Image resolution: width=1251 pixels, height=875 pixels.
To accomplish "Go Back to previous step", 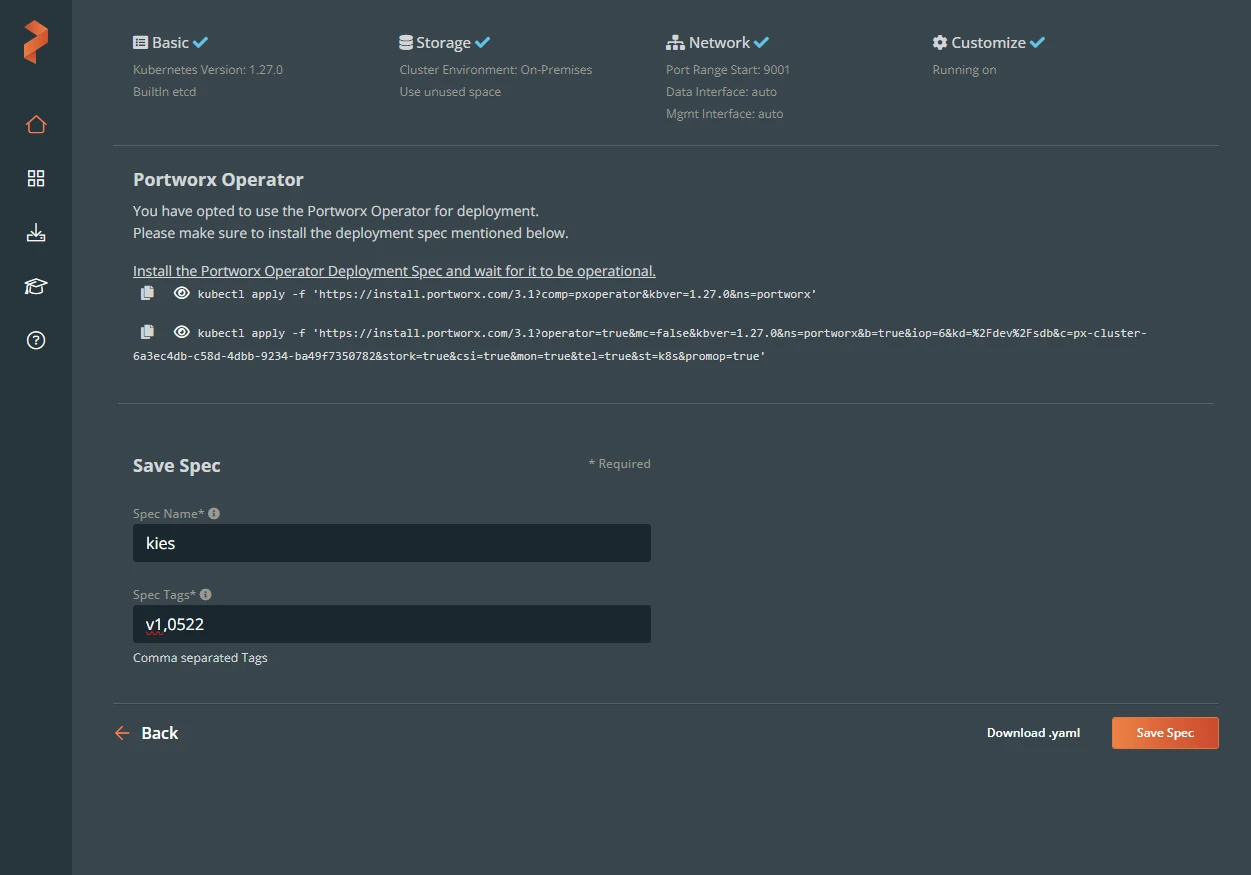I will click(x=146, y=733).
